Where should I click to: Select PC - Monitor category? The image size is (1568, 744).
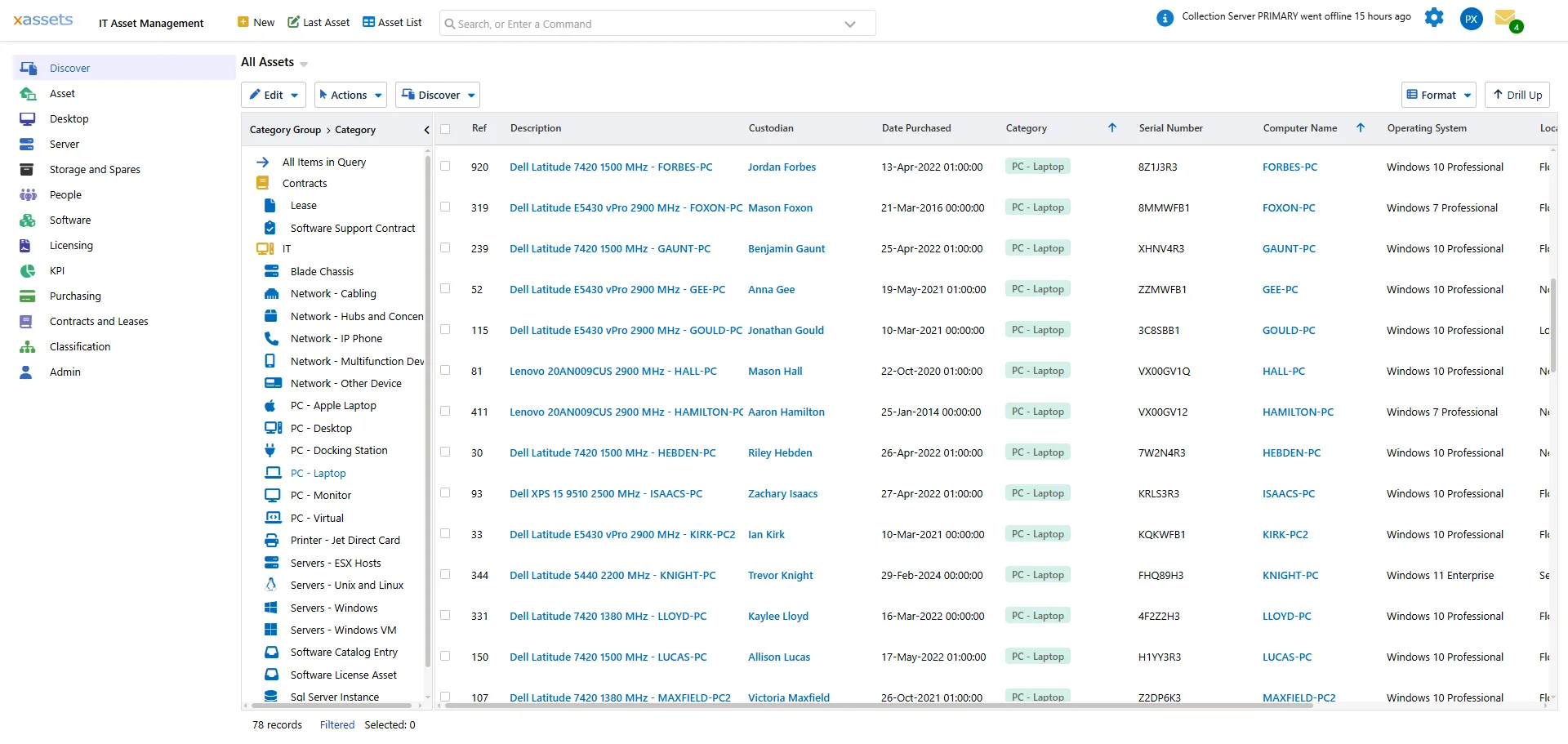(321, 495)
